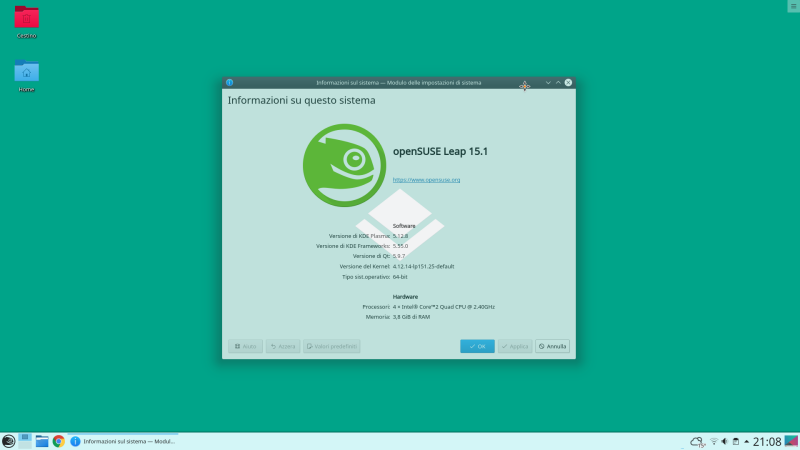Click the show desktop icon after the clock
The image size is (800, 450).
pyautogui.click(x=791, y=441)
